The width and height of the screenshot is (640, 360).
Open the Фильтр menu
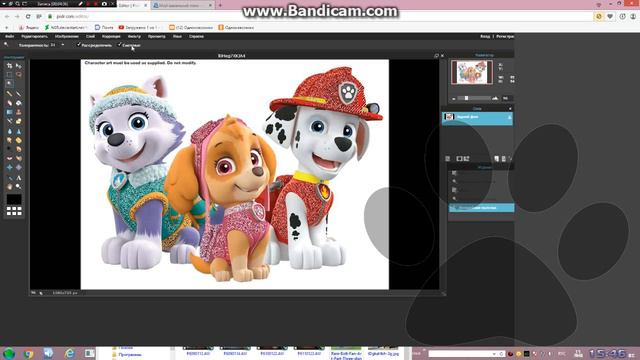click(x=134, y=36)
